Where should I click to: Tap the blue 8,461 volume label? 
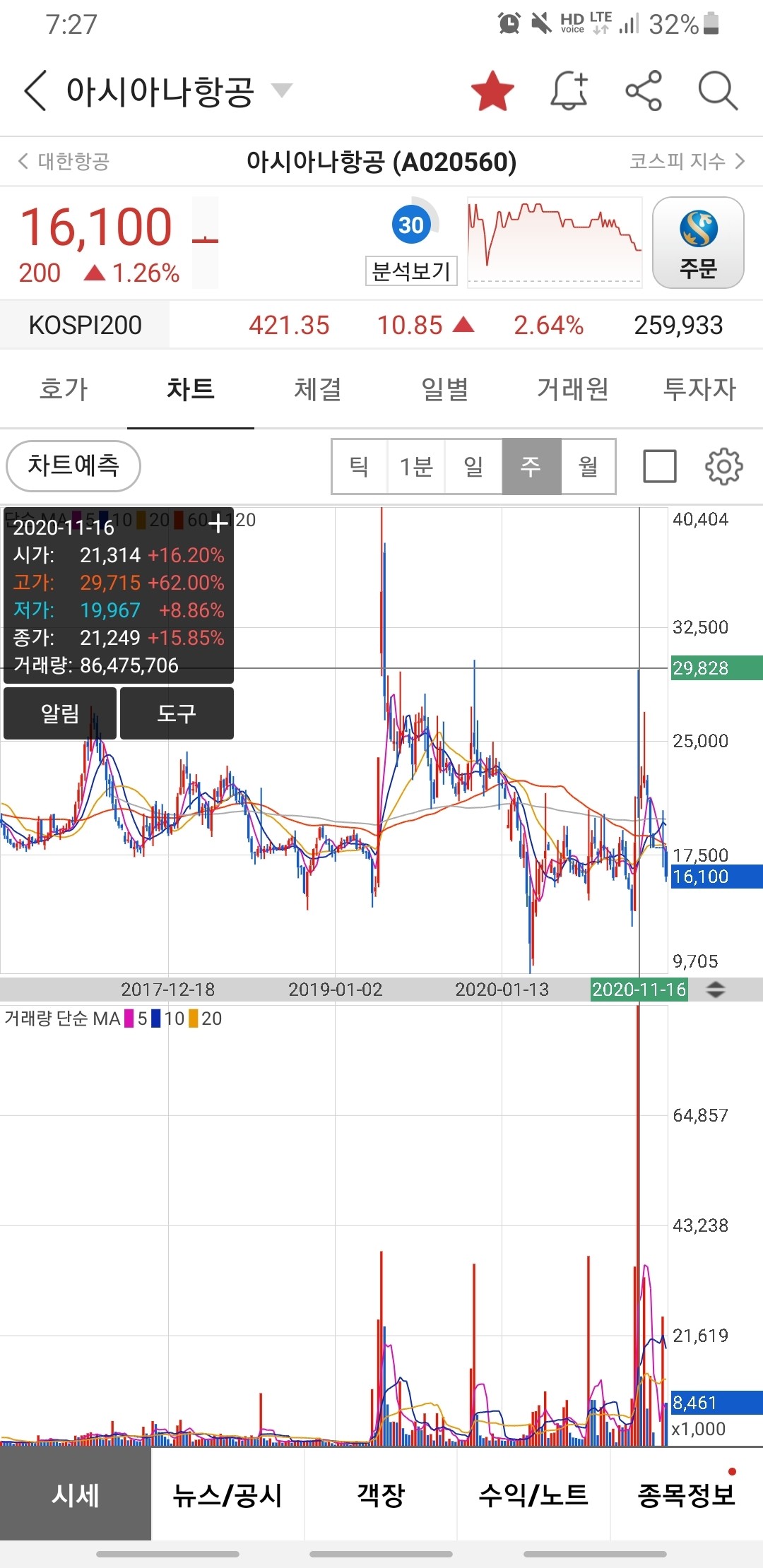(x=716, y=1403)
